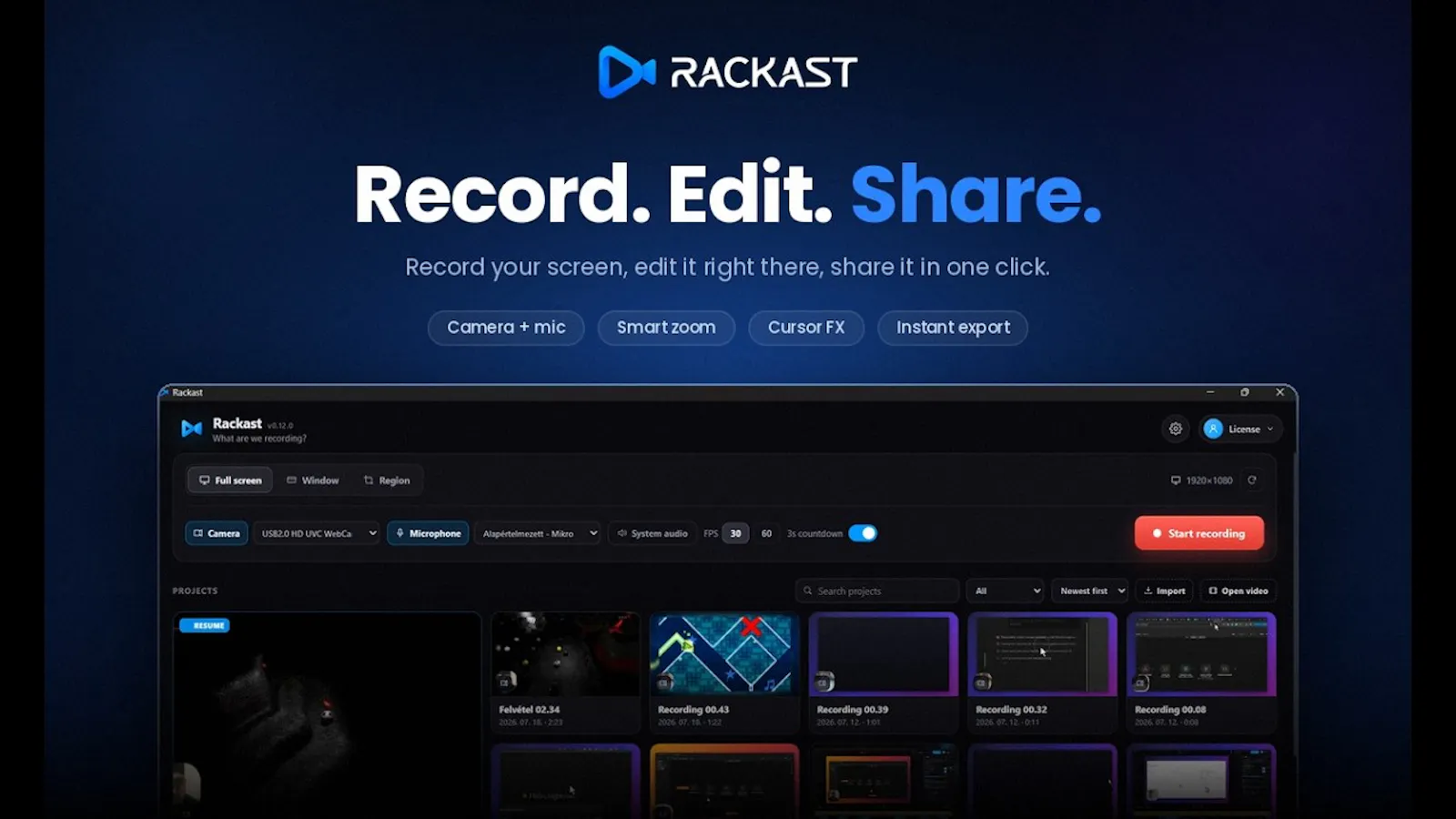The width and height of the screenshot is (1456, 819).
Task: Open the RESUME project thumbnail
Action: point(327,715)
